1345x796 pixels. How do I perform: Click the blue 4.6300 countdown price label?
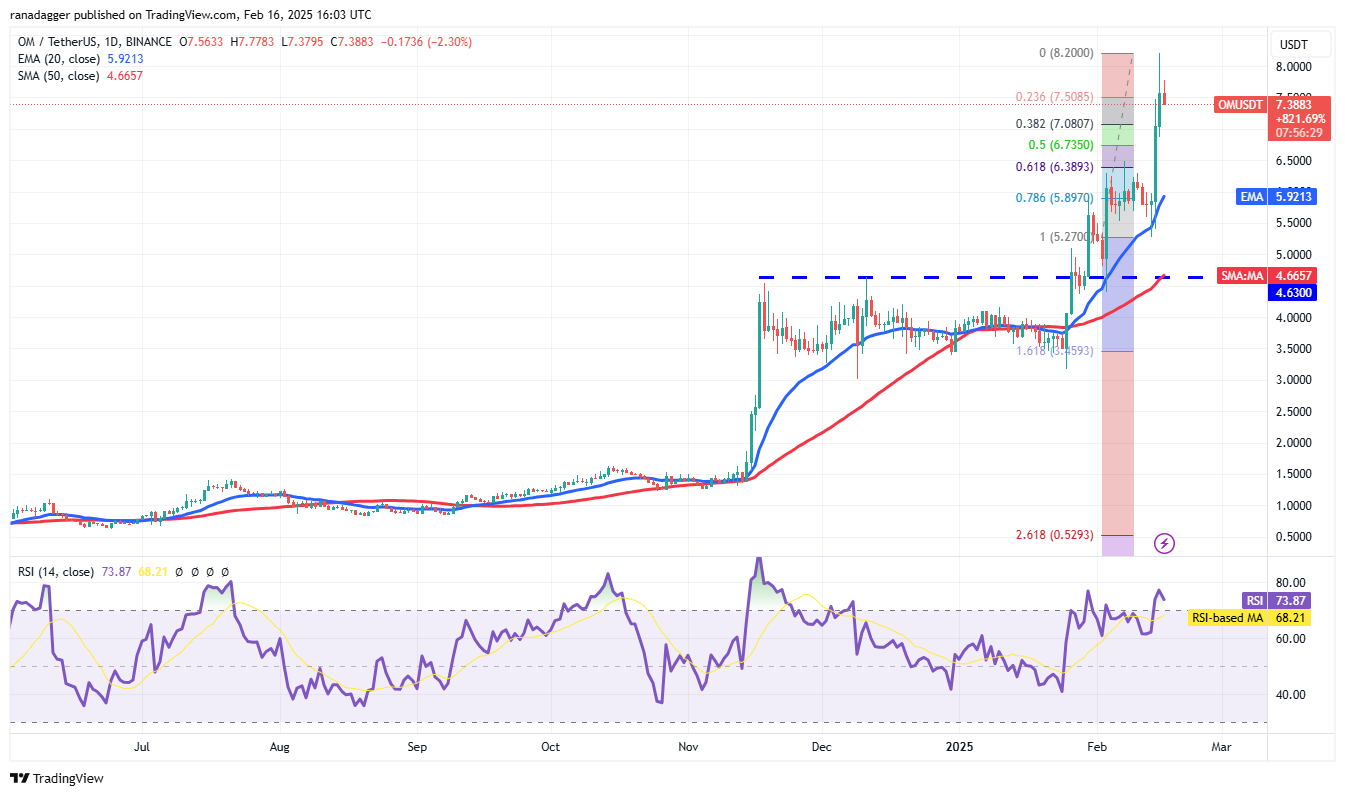tap(1293, 292)
